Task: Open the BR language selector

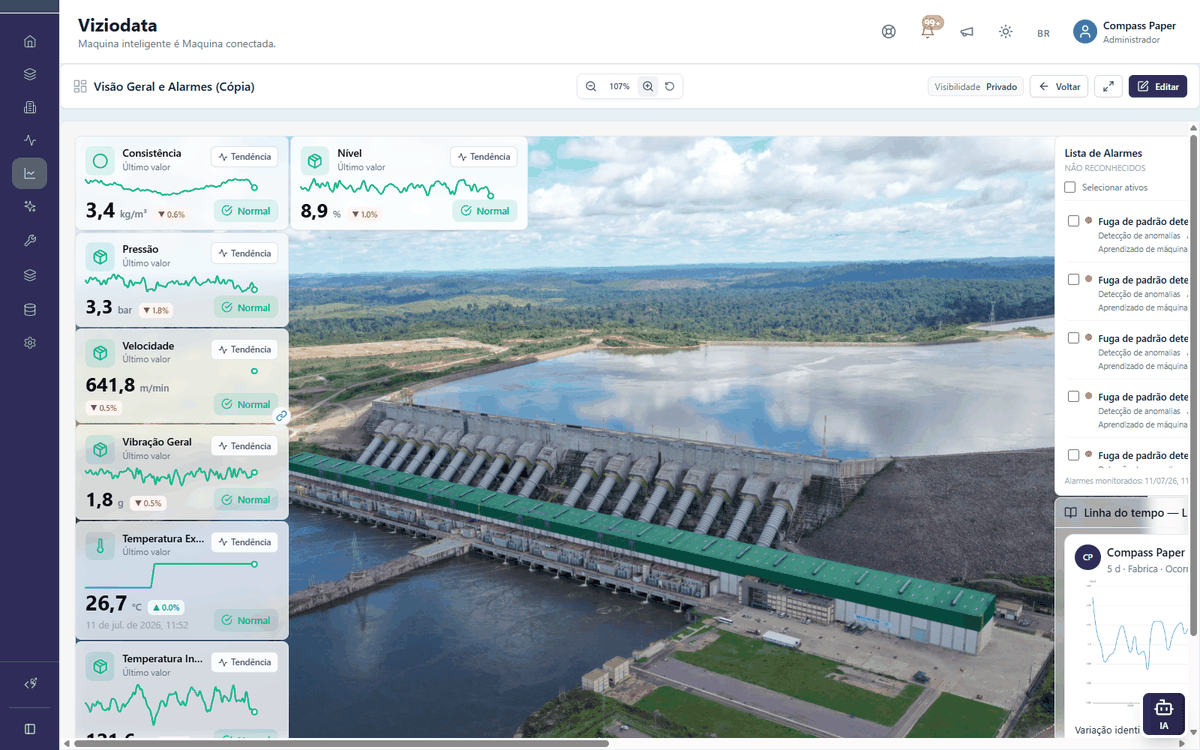Action: [x=1043, y=33]
